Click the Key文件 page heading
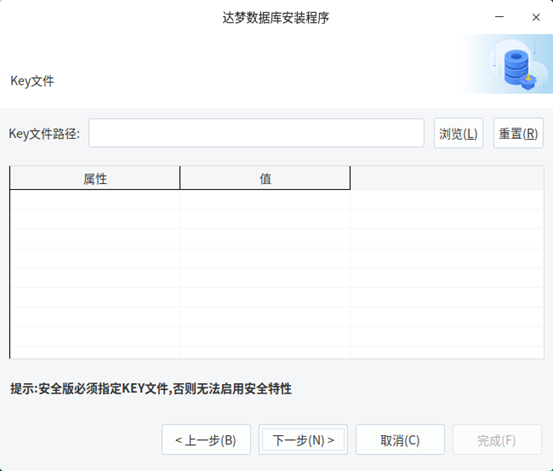Screen dimensions: 553x471 coord(32,81)
